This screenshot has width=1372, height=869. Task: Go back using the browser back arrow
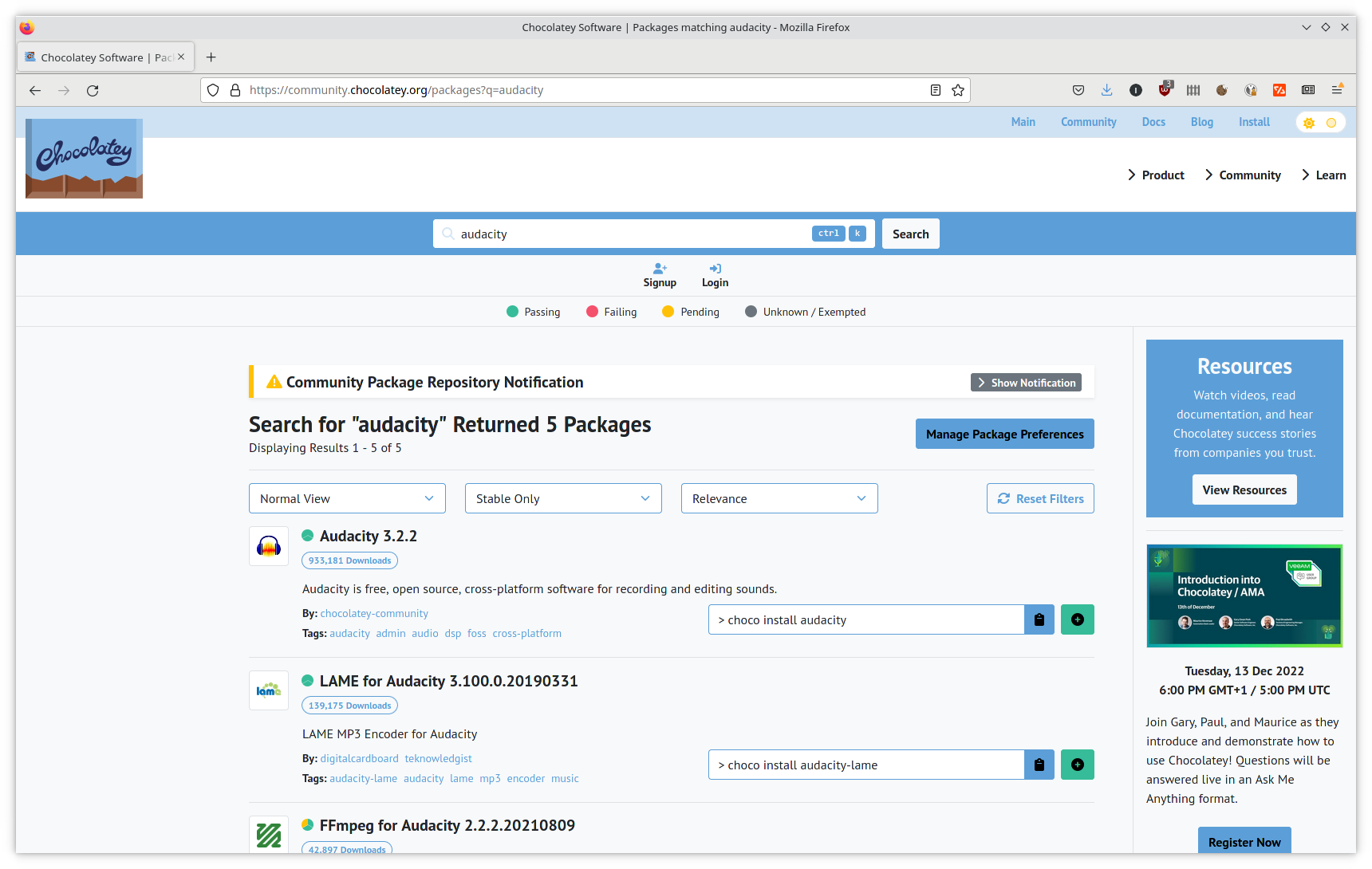click(x=35, y=90)
